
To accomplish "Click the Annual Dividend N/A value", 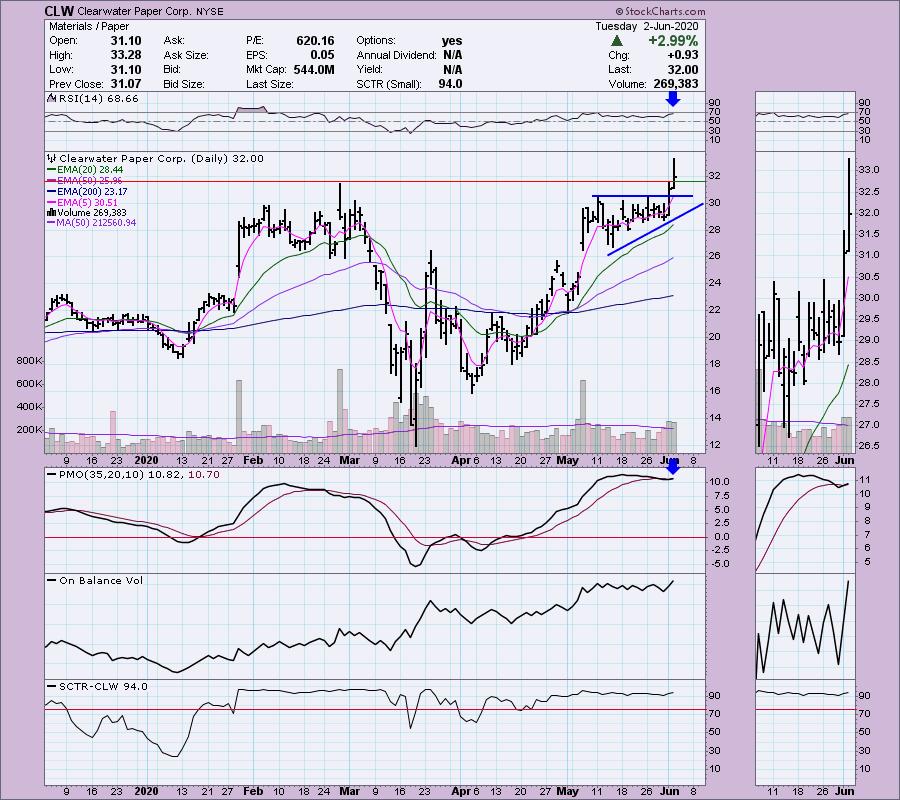I will tap(452, 55).
